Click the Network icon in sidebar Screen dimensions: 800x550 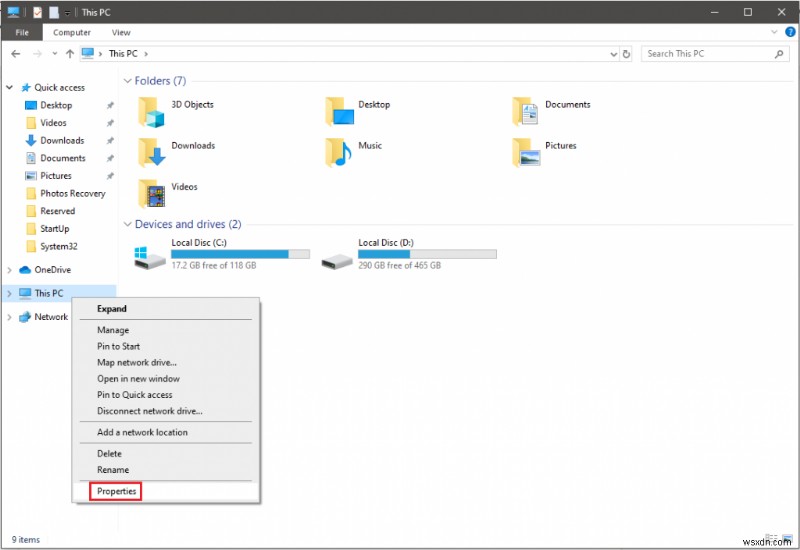25,317
